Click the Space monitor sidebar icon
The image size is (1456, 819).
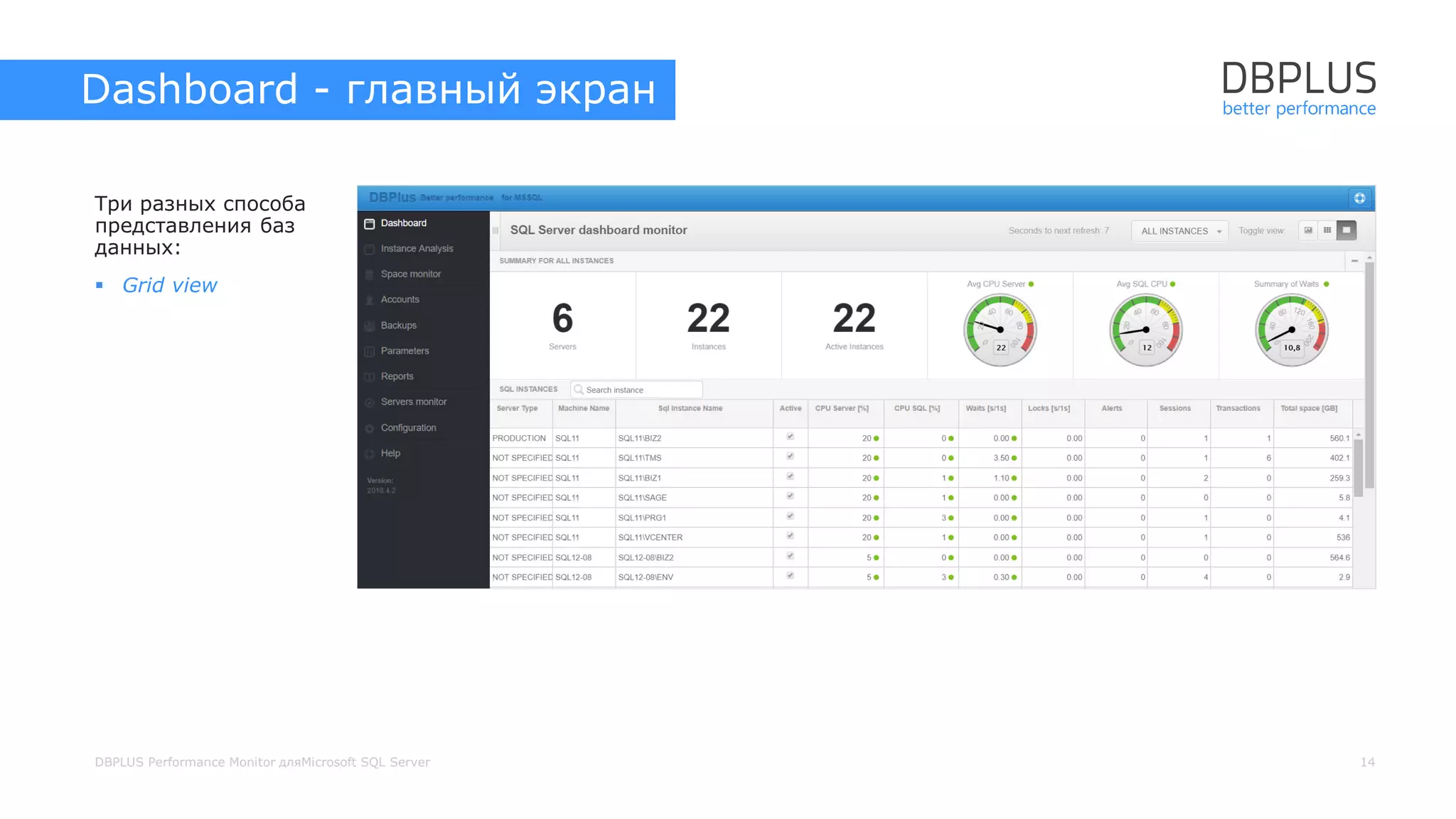pyautogui.click(x=370, y=274)
